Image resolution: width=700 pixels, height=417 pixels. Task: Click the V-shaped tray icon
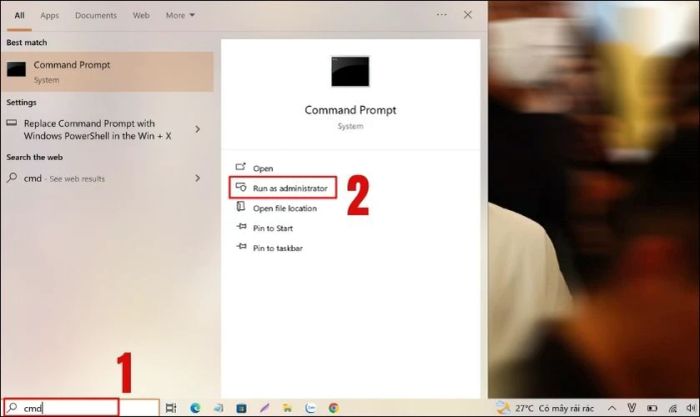[632, 408]
